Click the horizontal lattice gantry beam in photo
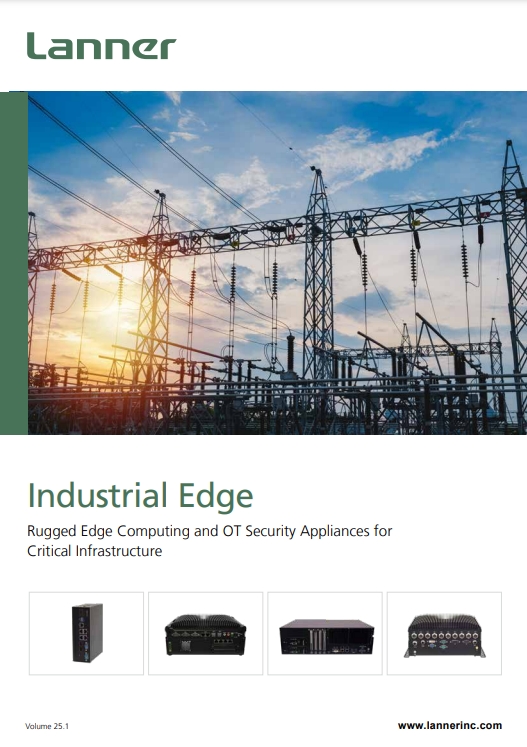The height and width of the screenshot is (747, 527). (276, 231)
